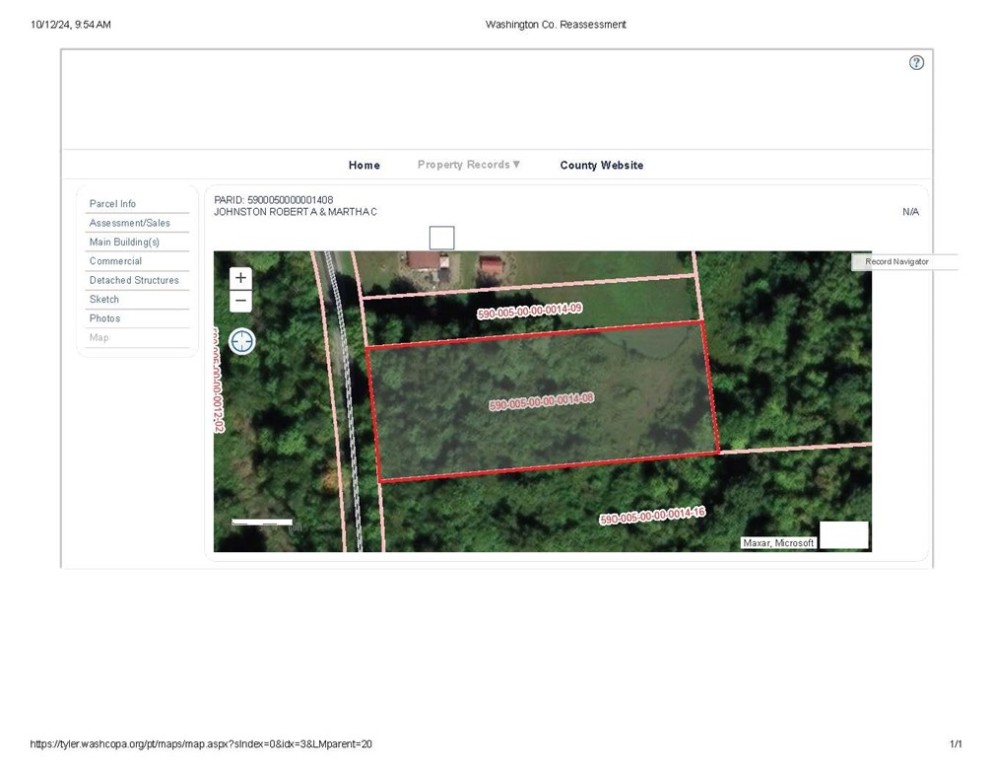The image size is (993, 768).
Task: Select Main Building(s) in sidebar
Action: coord(124,242)
